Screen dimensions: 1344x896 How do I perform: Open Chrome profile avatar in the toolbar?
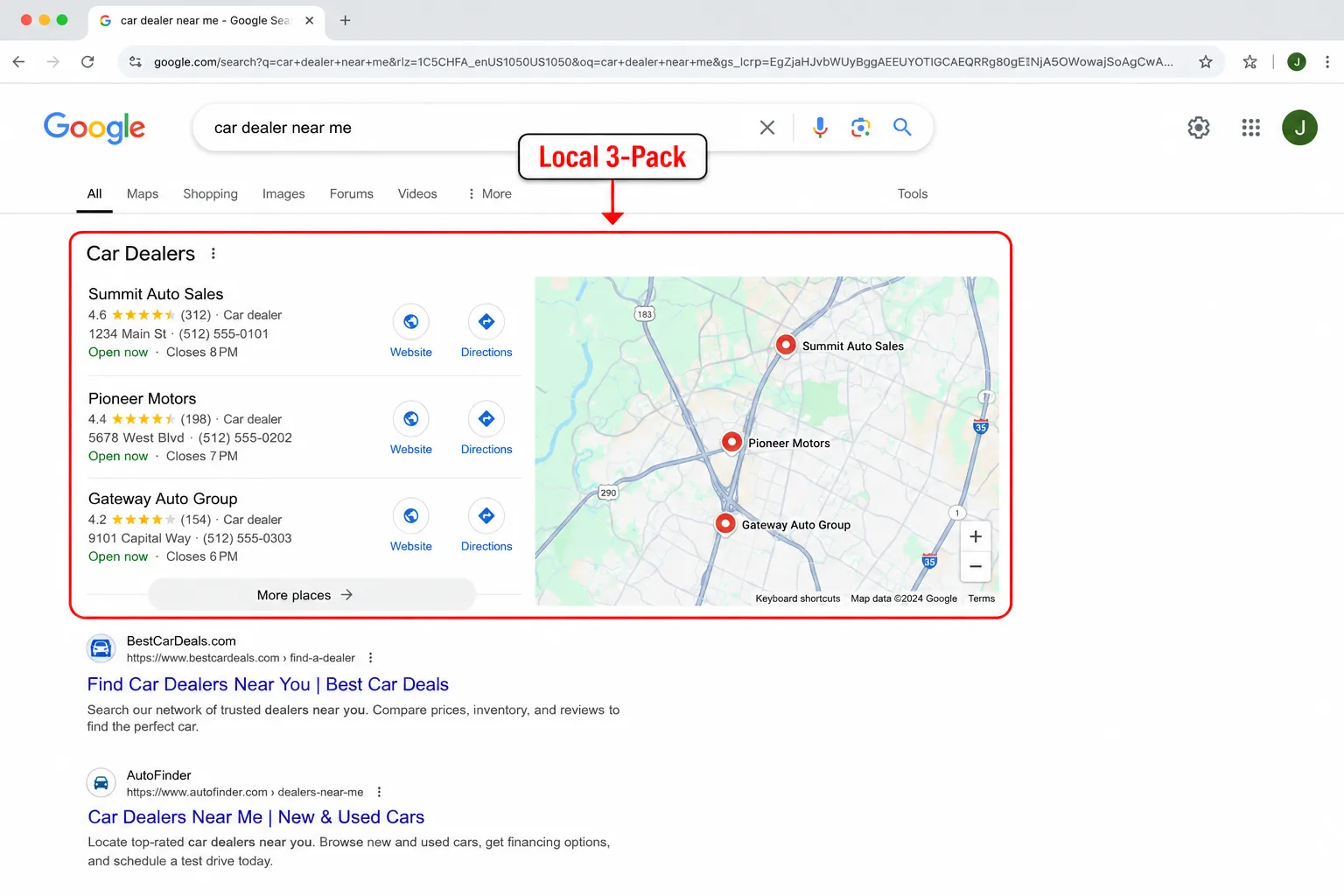pyautogui.click(x=1297, y=62)
